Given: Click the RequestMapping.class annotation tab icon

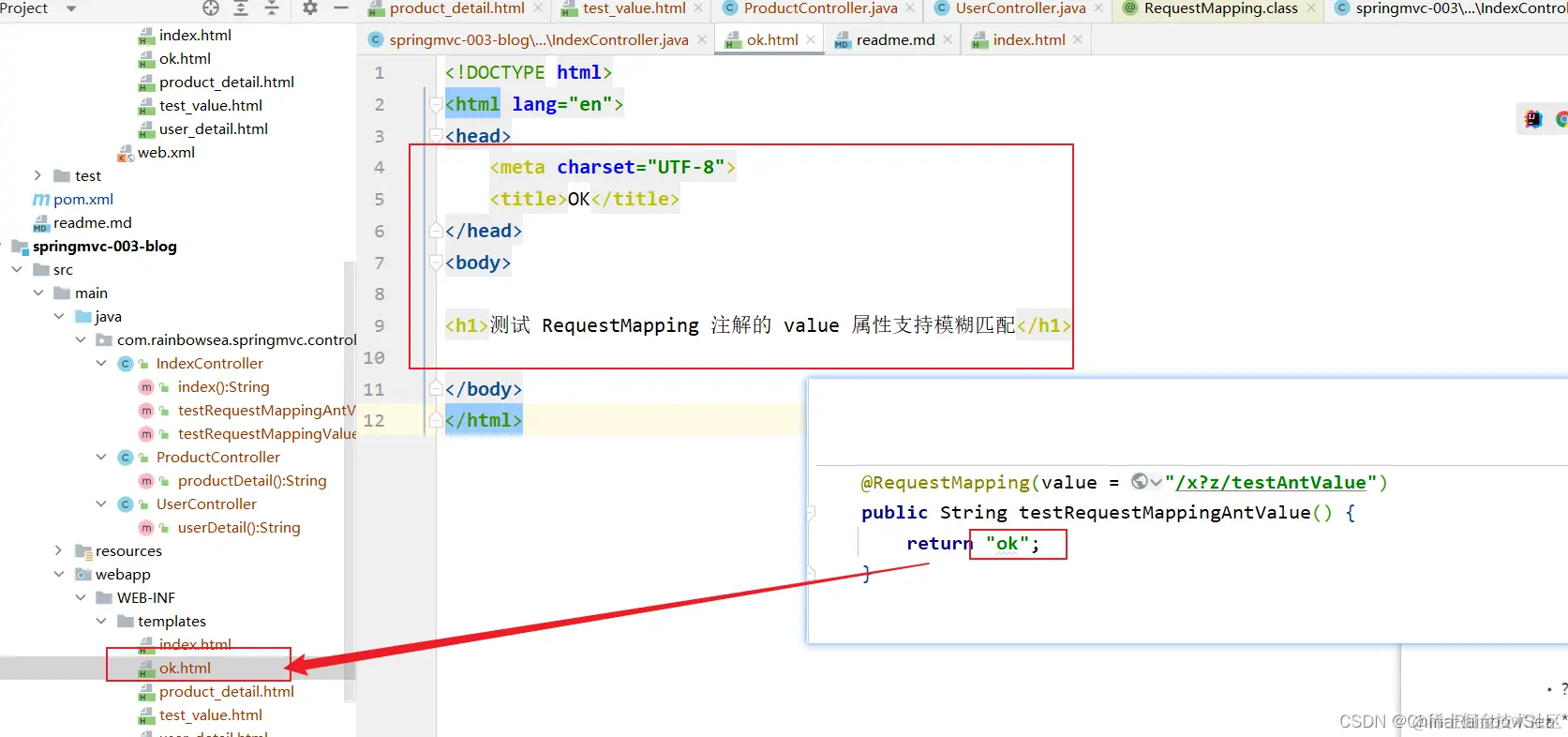Looking at the screenshot, I should [1130, 8].
